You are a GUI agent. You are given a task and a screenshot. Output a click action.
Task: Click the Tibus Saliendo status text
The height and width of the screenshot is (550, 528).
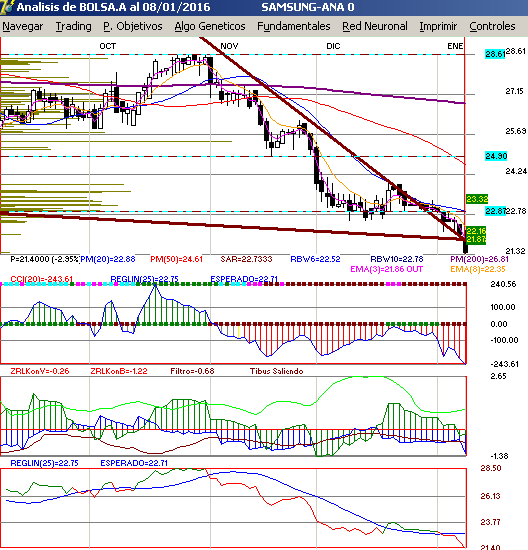(x=276, y=371)
